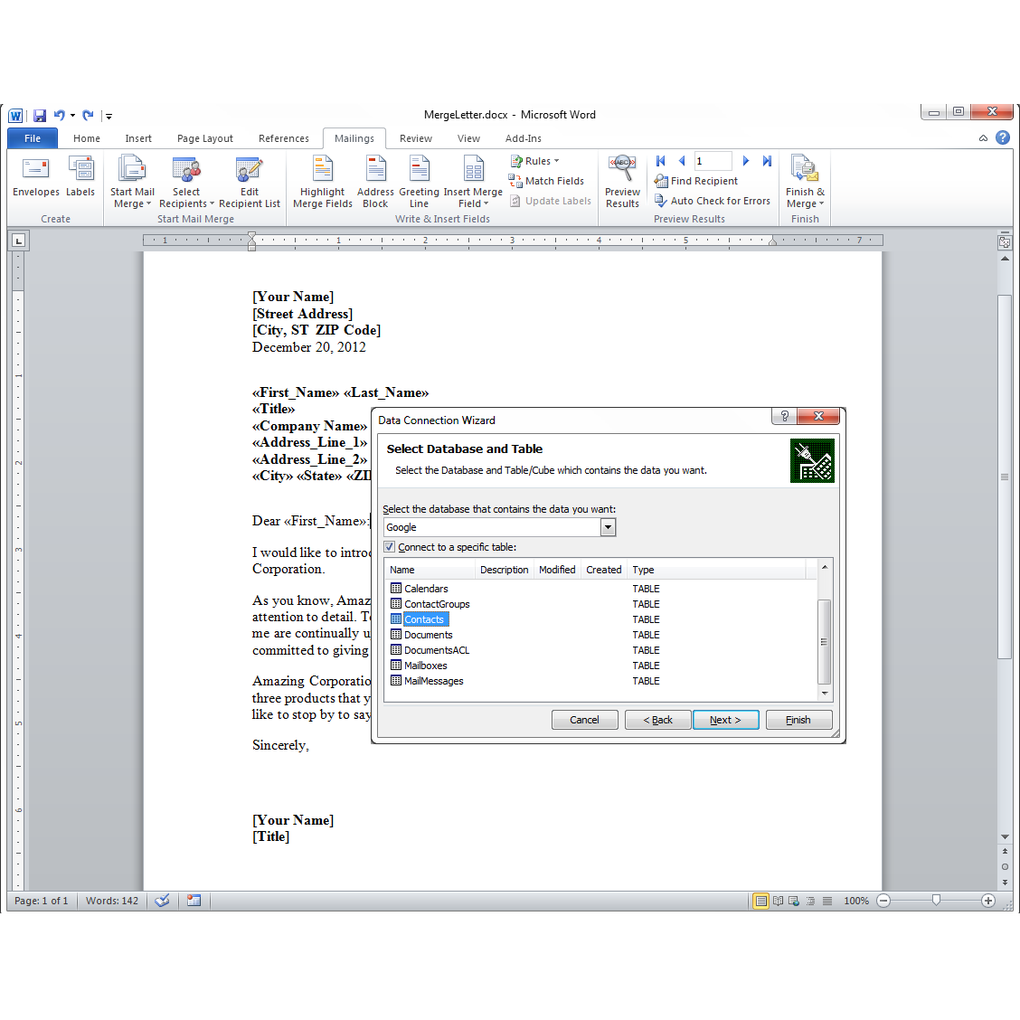Open Select Recipients dropdown
This screenshot has width=1020, height=1020.
[x=186, y=181]
